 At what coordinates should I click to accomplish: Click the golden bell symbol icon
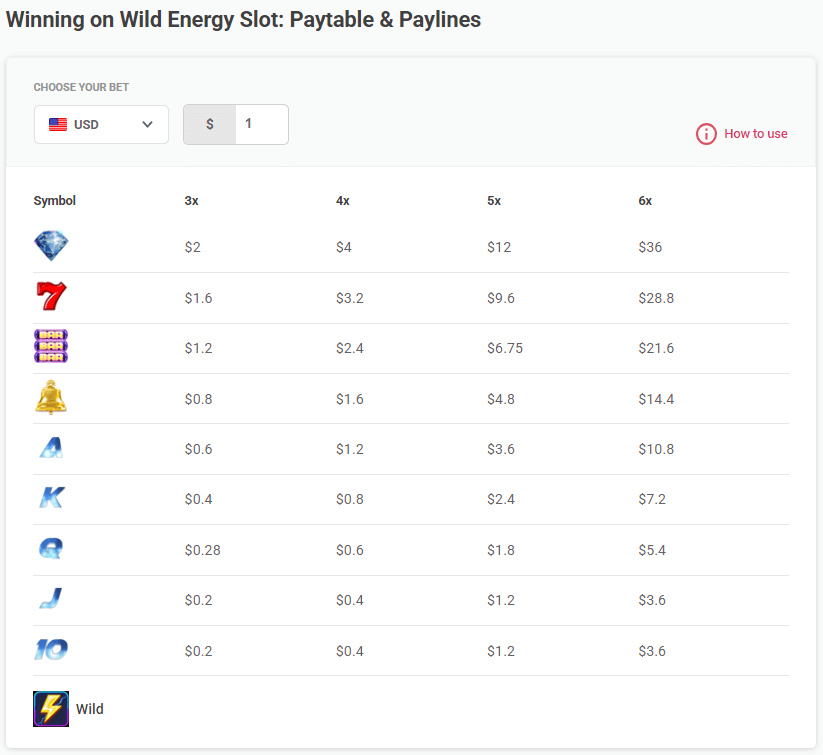pos(51,396)
